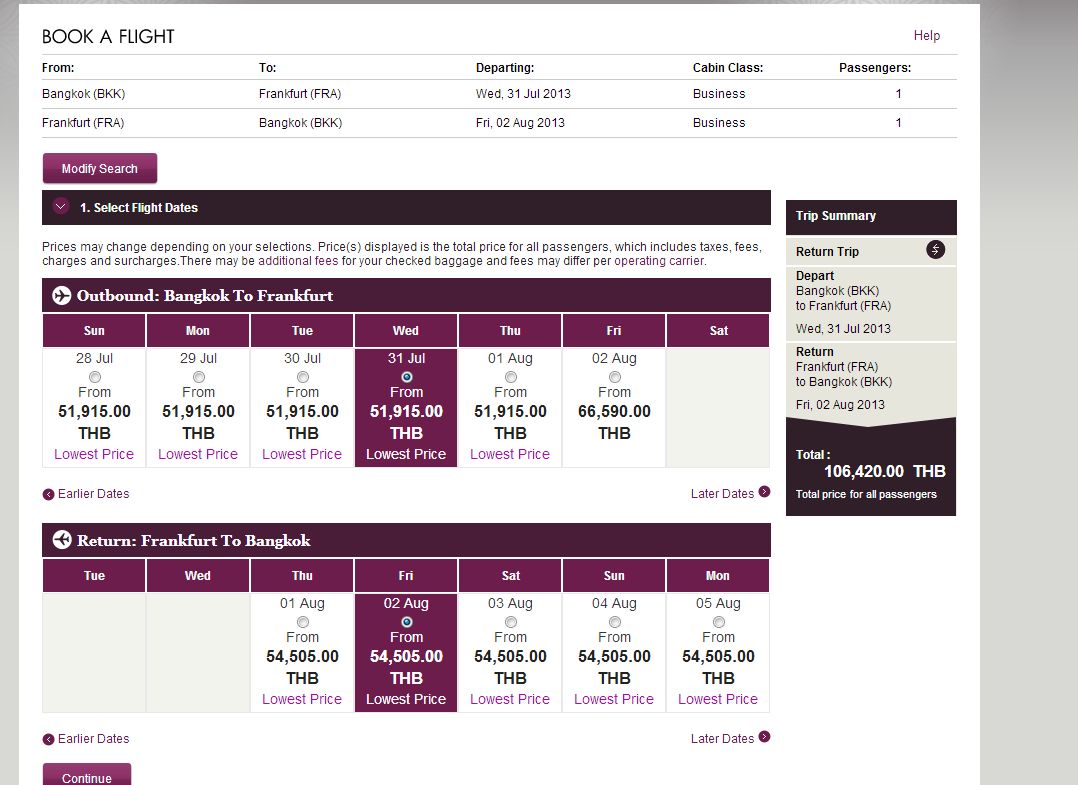This screenshot has height=785, width=1078.
Task: Open the Help link
Action: click(x=926, y=35)
